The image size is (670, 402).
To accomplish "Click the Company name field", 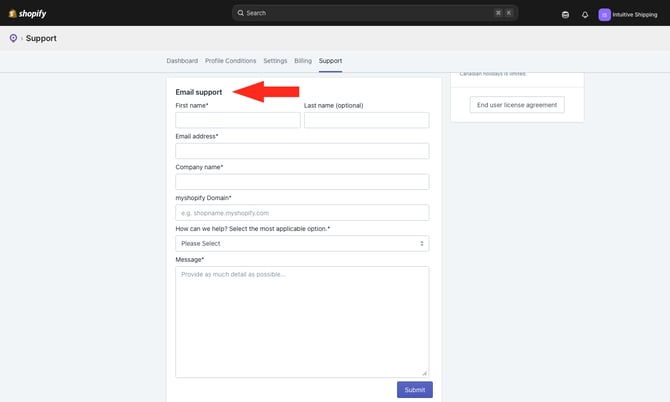I will pos(302,182).
